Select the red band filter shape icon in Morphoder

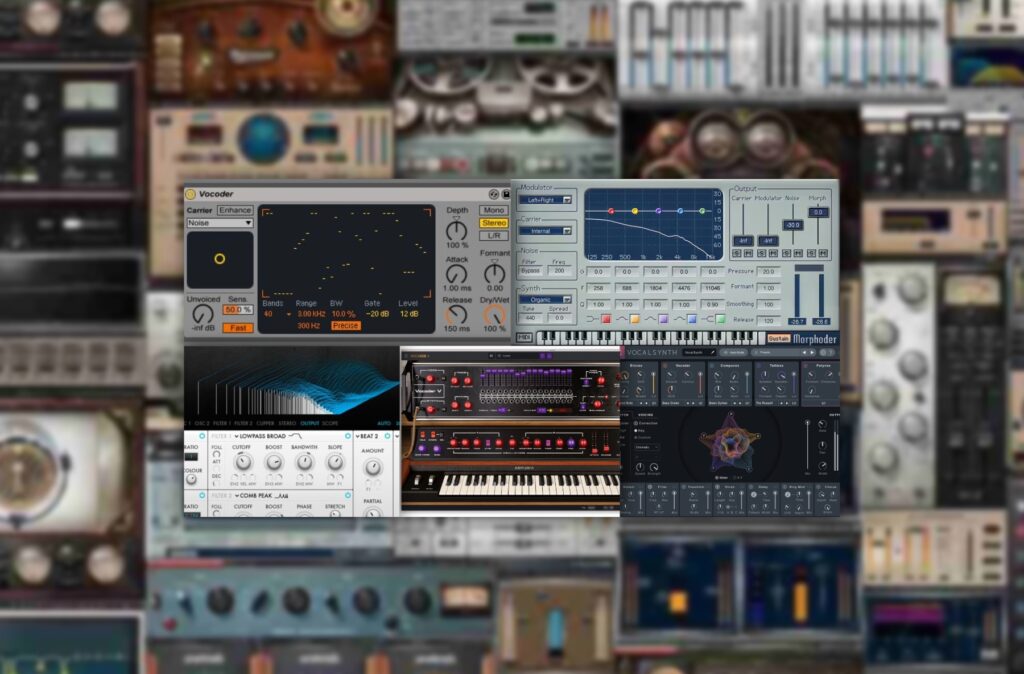pyautogui.click(x=604, y=318)
